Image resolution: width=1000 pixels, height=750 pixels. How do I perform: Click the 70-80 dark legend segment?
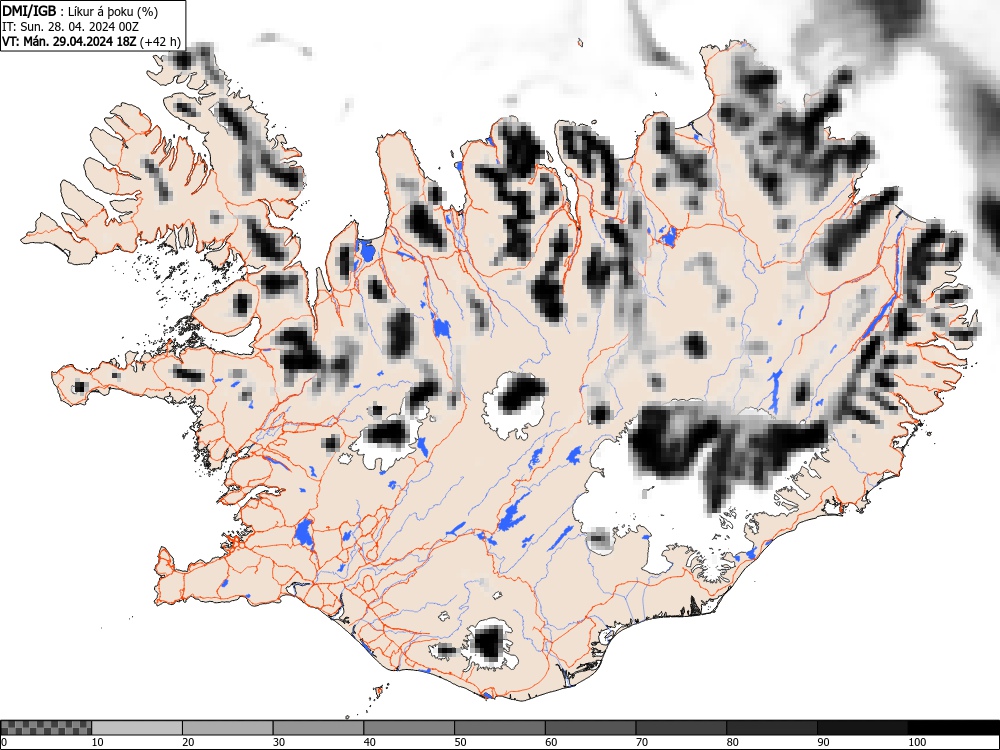tap(680, 728)
